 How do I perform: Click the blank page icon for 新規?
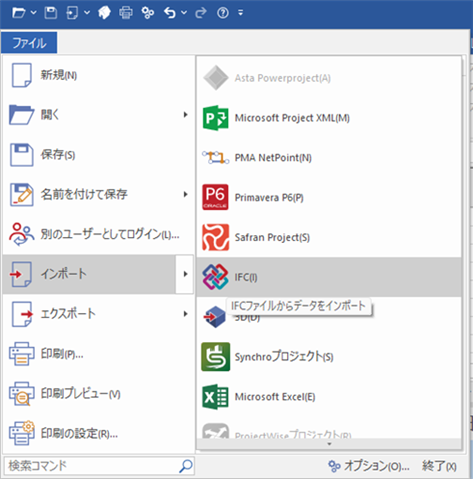pos(22,75)
